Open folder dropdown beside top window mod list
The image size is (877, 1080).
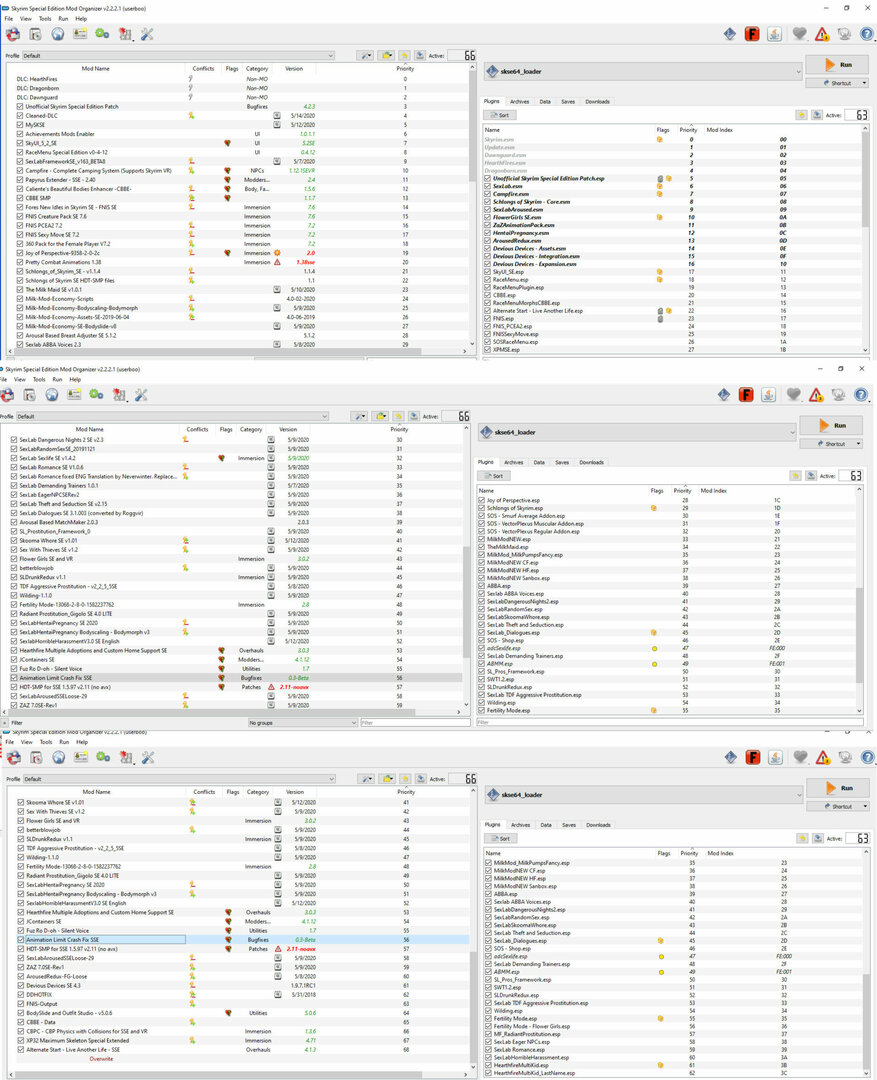386,55
